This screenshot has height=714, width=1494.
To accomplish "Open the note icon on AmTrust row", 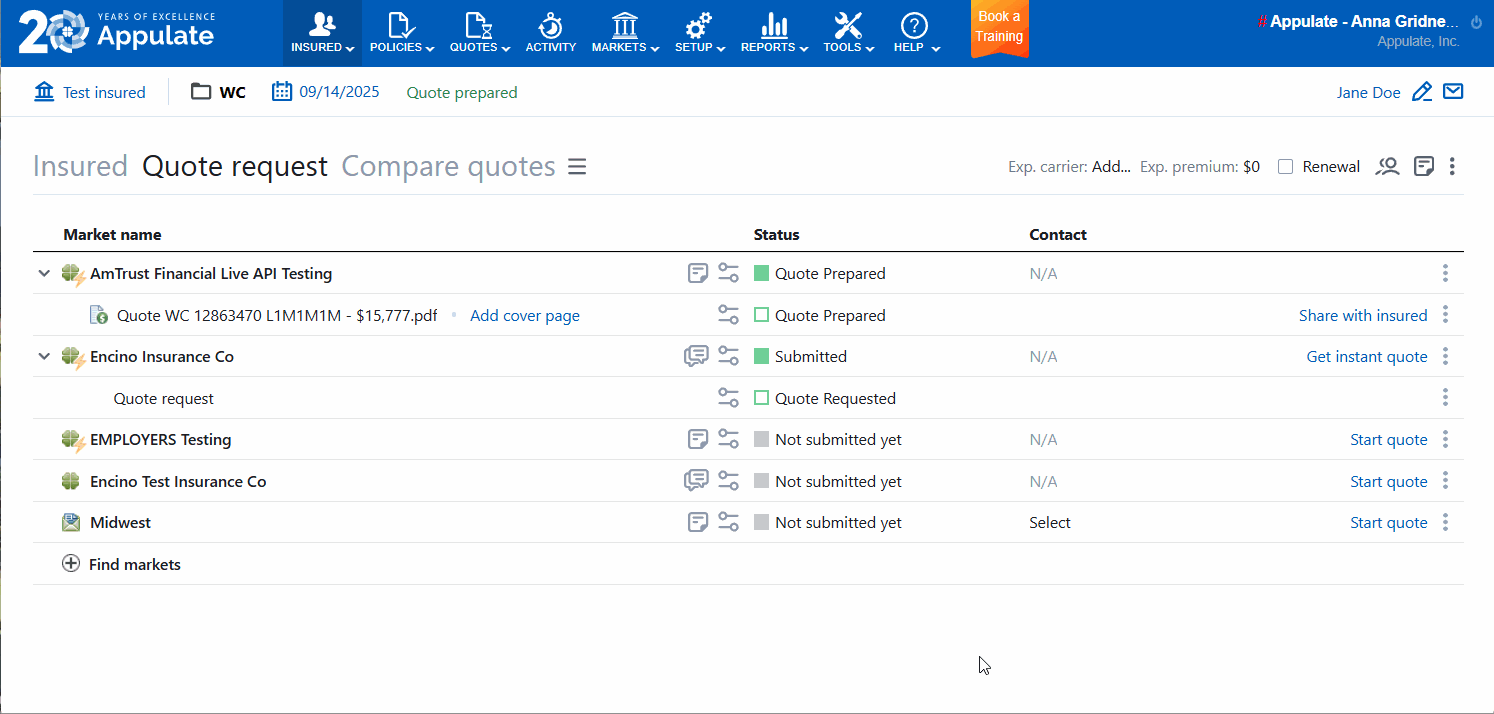I will coord(698,273).
